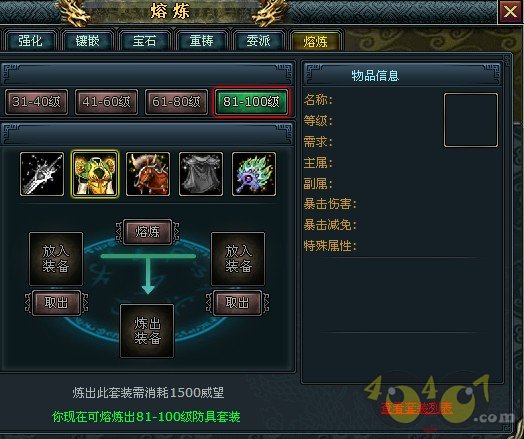Switch to the 镶嵌 tab
Screen dimensions: 524x439
(87, 41)
